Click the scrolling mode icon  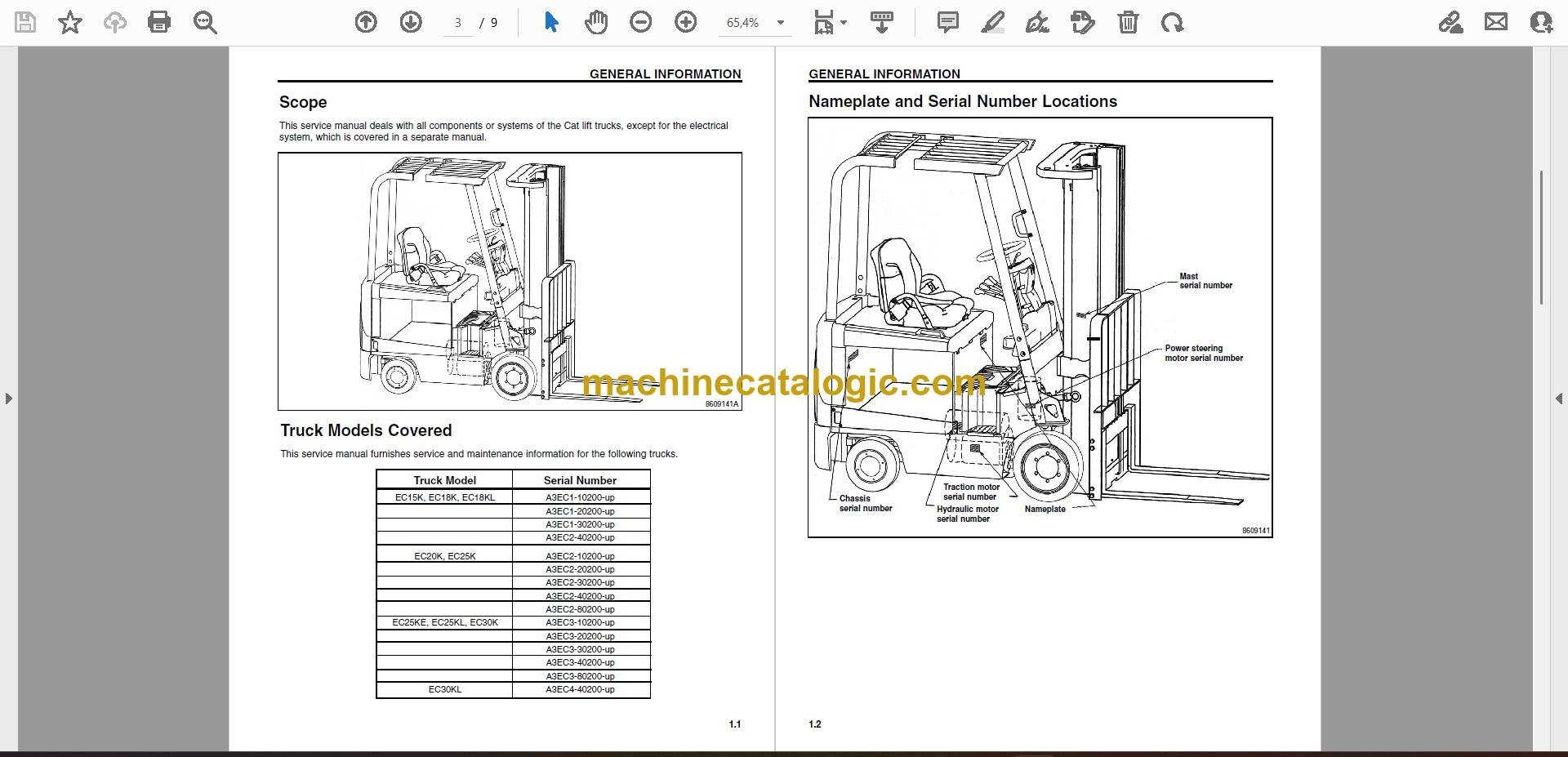[882, 23]
